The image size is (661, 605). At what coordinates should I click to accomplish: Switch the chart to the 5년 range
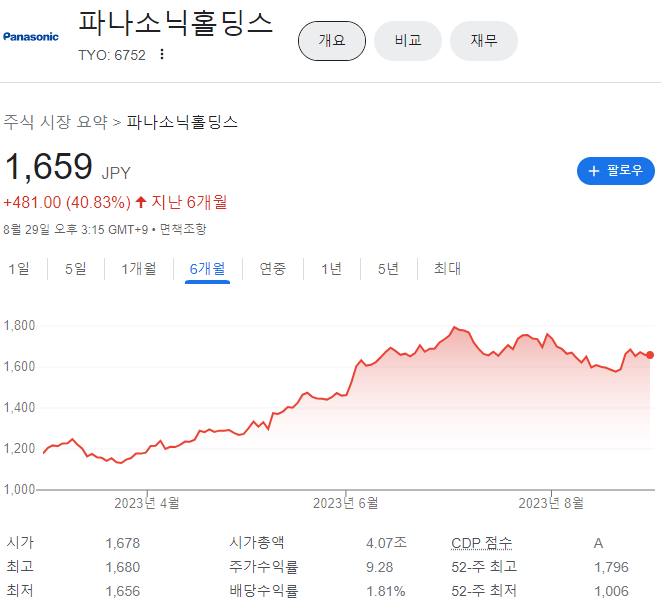[388, 269]
